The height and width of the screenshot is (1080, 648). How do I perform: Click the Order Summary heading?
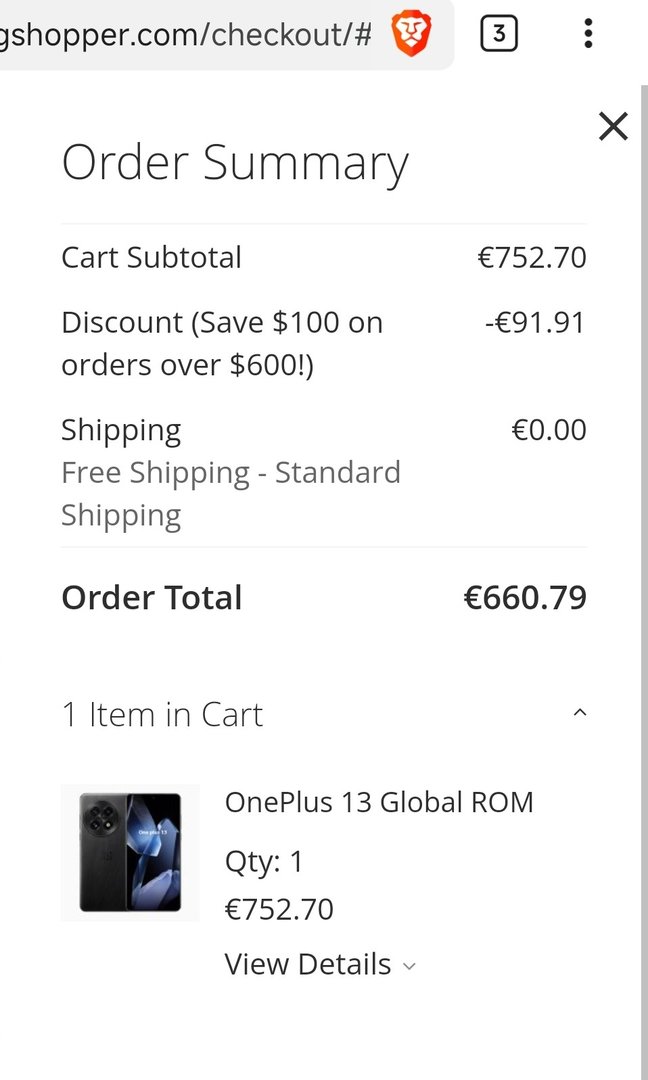[x=235, y=163]
